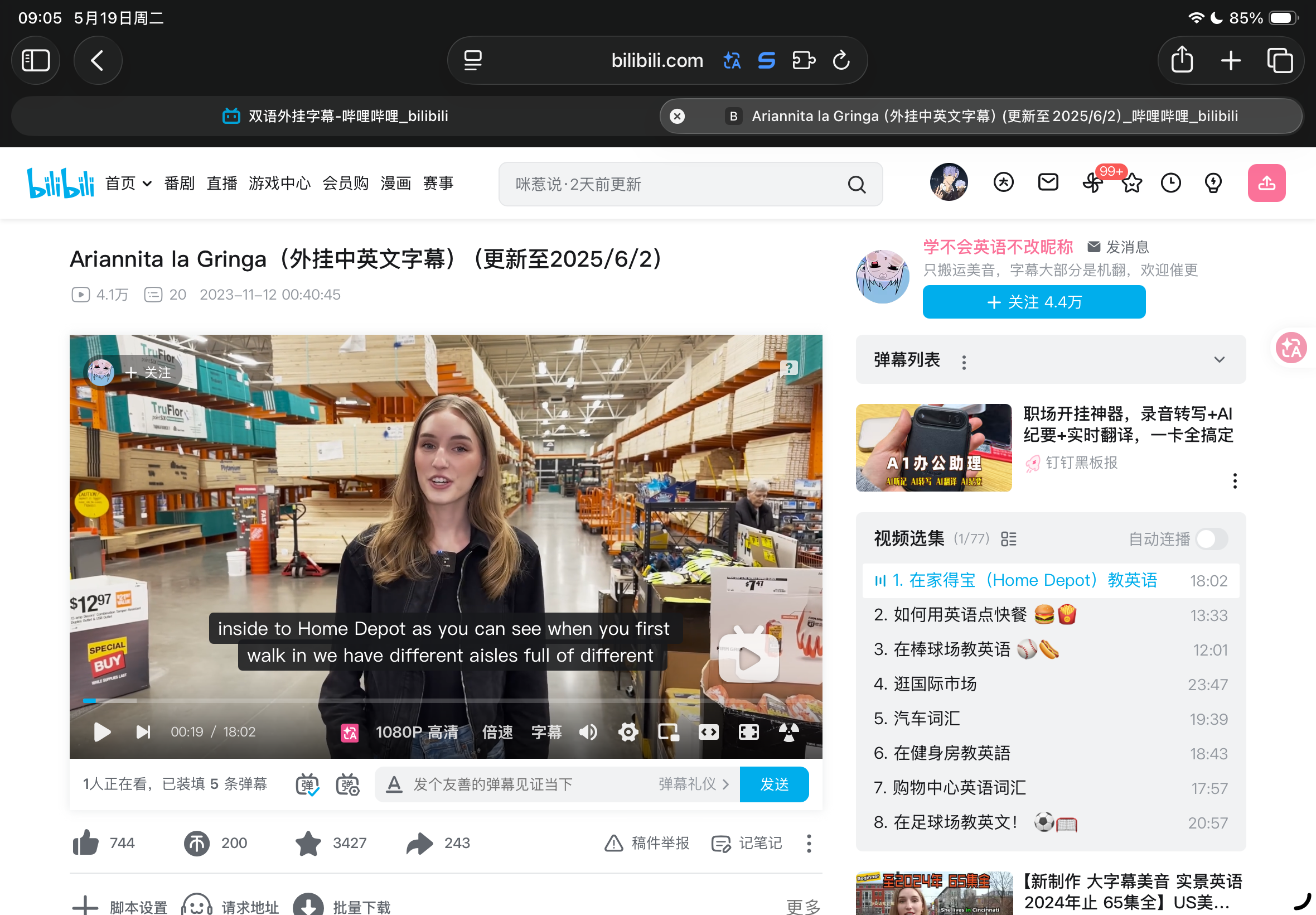Play episode 4 逛国际市场
This screenshot has width=1316, height=915.
click(1050, 684)
